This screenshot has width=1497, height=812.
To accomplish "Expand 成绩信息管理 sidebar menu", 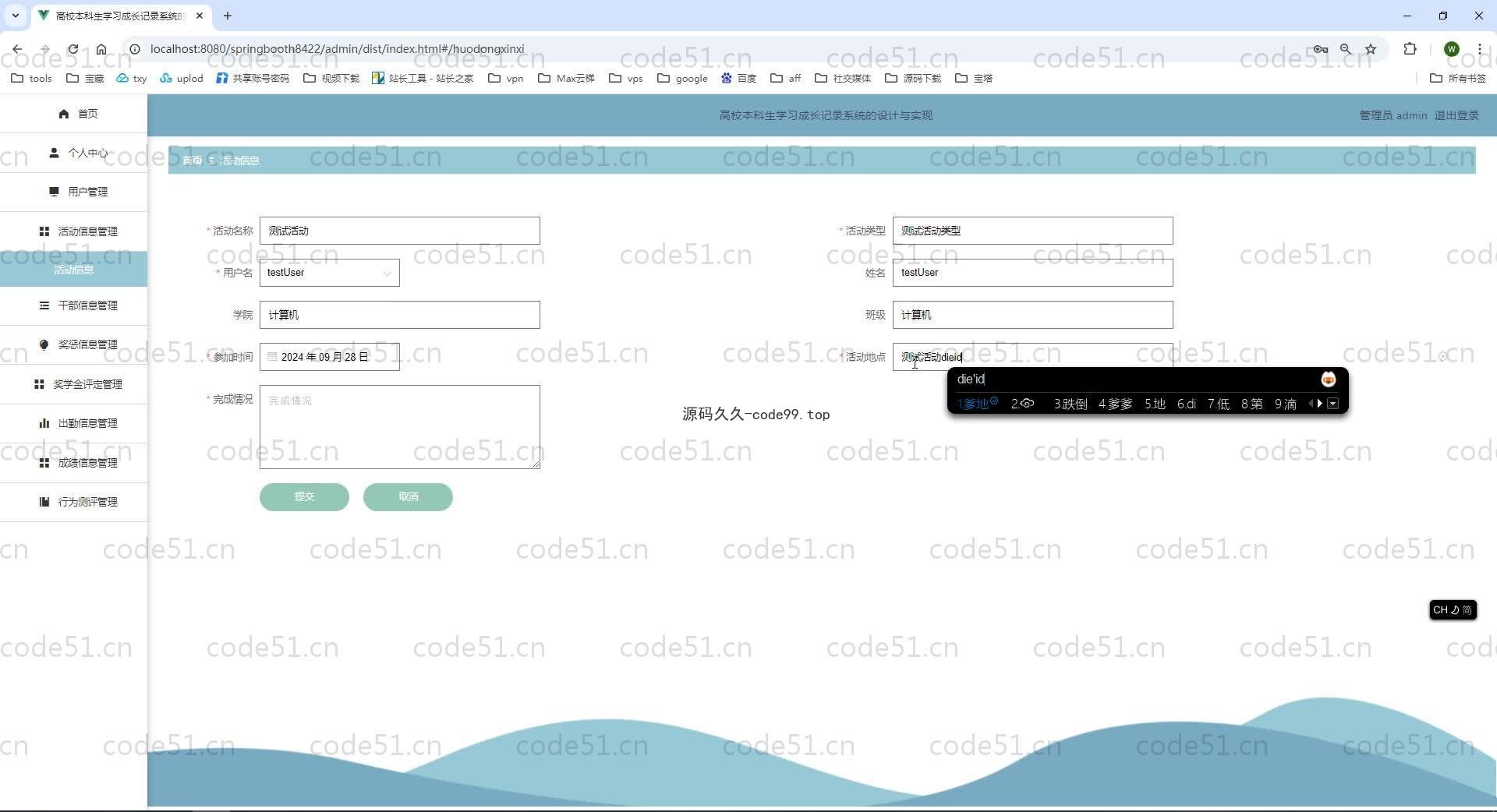I will pos(74,463).
